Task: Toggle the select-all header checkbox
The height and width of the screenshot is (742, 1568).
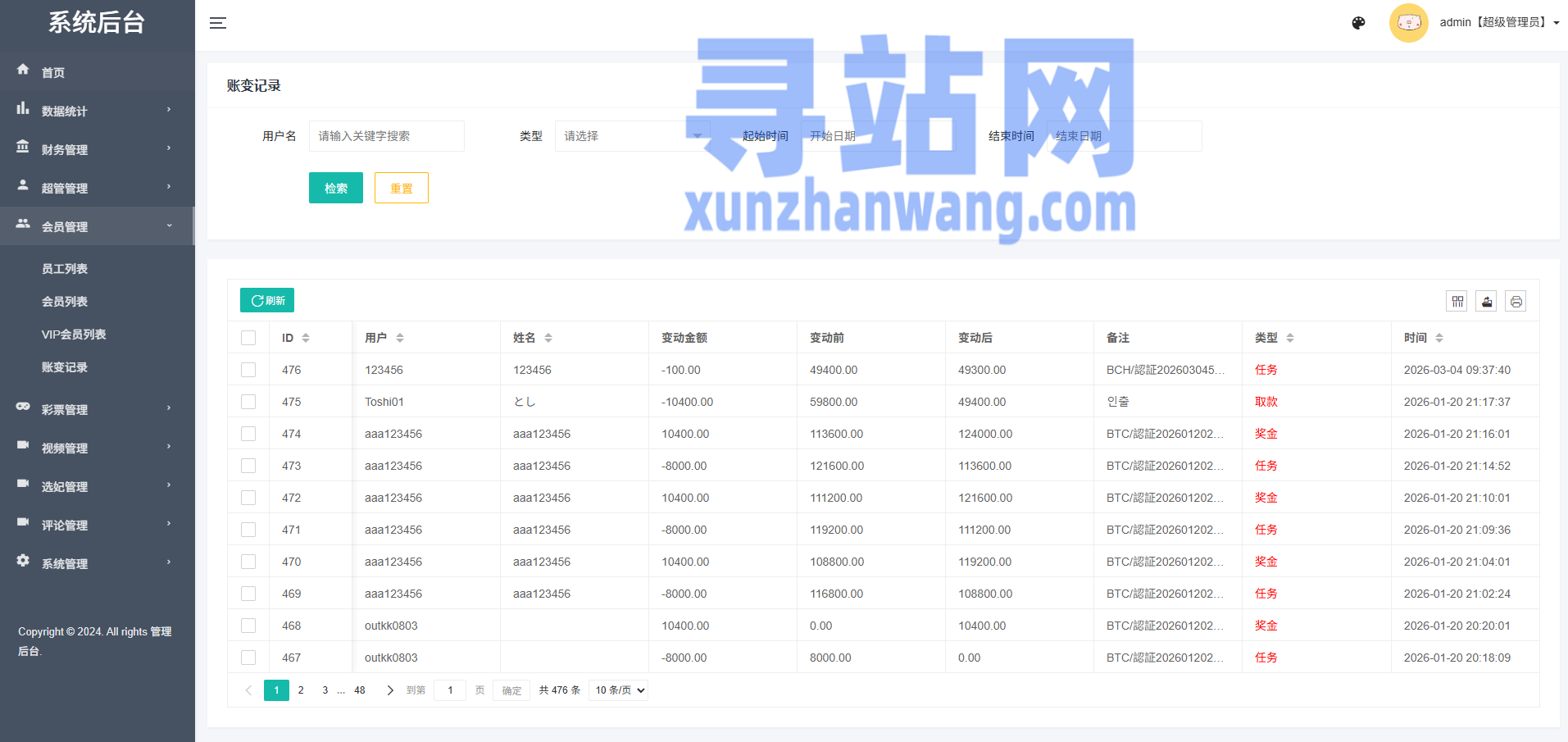Action: click(248, 338)
